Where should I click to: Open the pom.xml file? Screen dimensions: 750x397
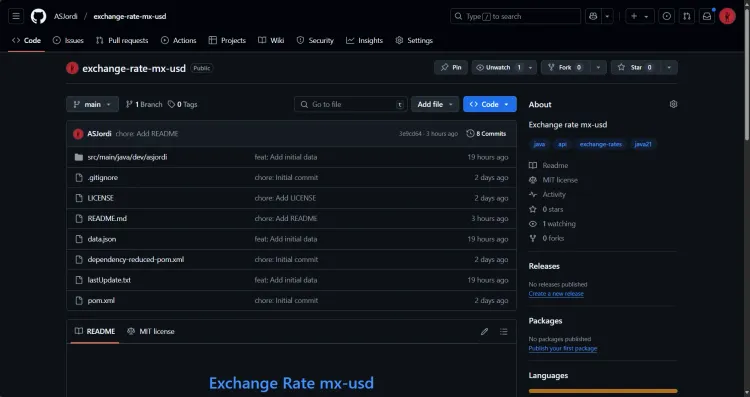pyautogui.click(x=101, y=301)
